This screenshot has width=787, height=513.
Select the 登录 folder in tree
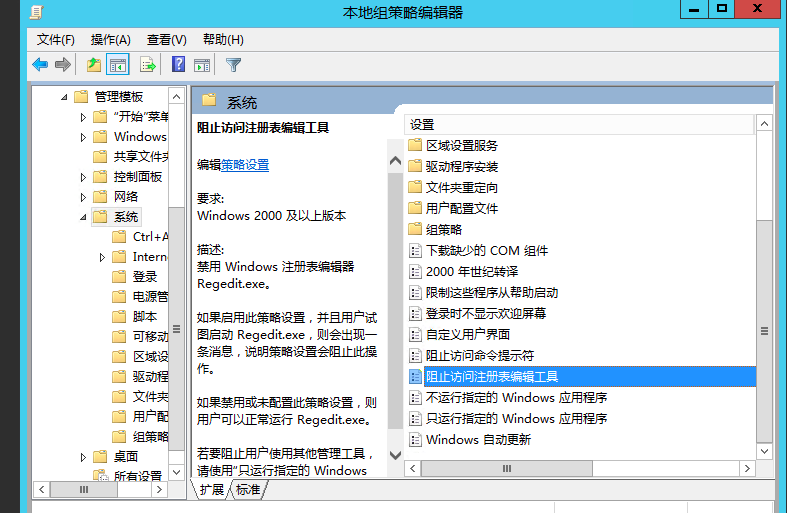(x=145, y=277)
